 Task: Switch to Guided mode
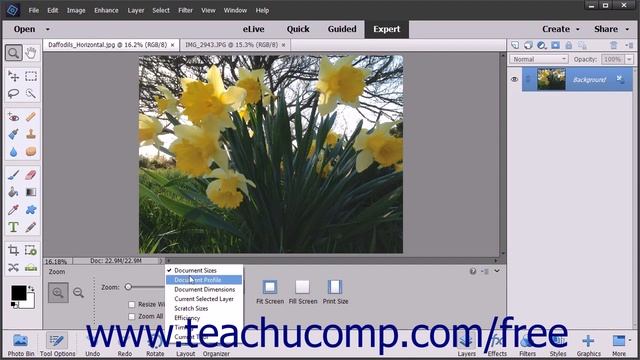[342, 29]
